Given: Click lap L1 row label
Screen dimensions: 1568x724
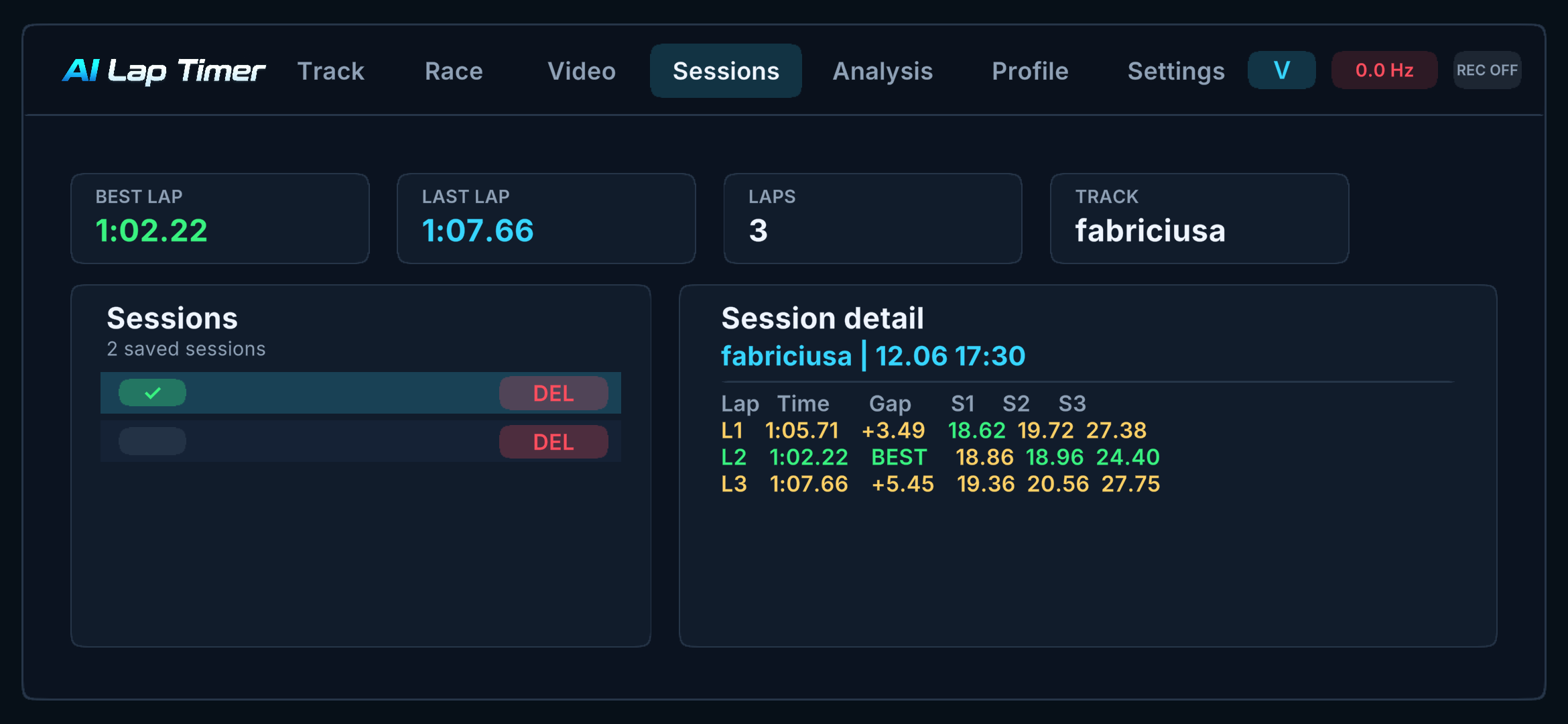Looking at the screenshot, I should [732, 430].
